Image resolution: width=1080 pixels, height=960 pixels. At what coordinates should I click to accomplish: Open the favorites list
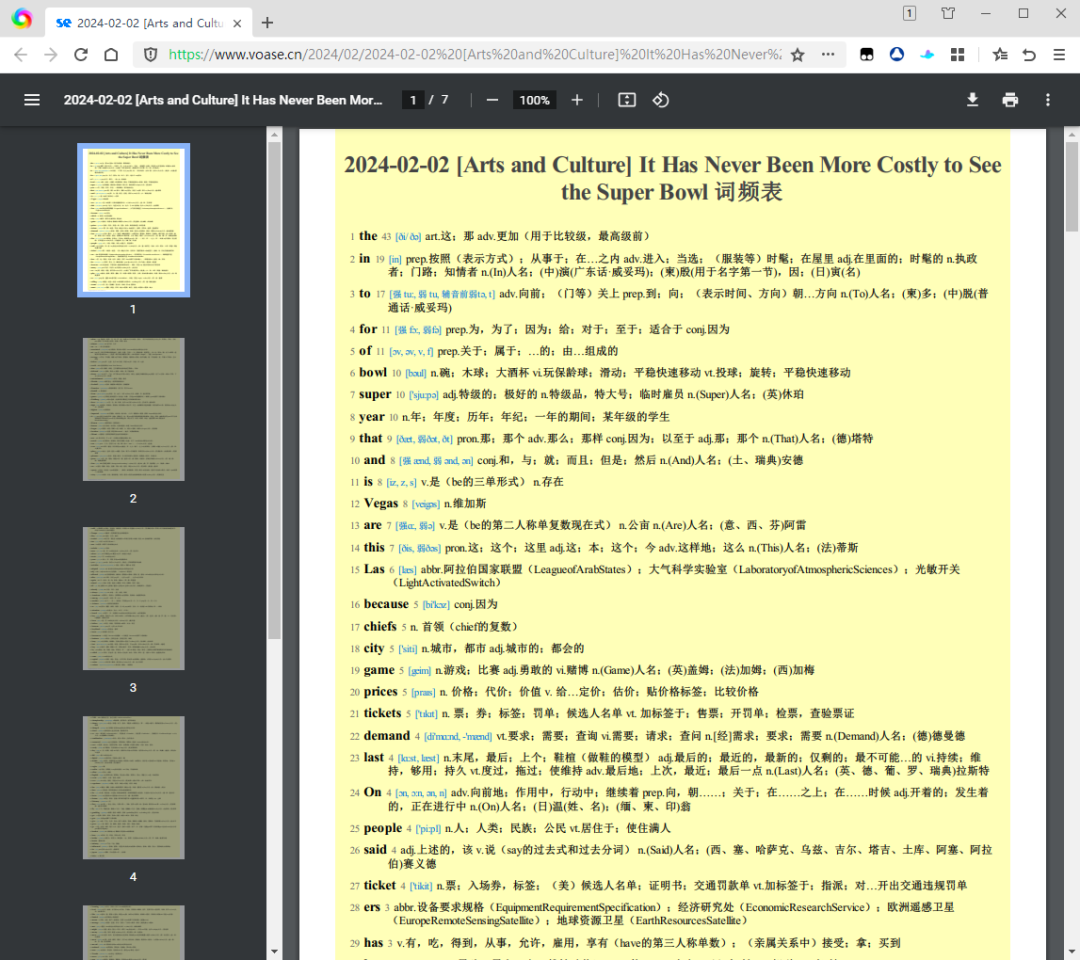coord(1000,54)
